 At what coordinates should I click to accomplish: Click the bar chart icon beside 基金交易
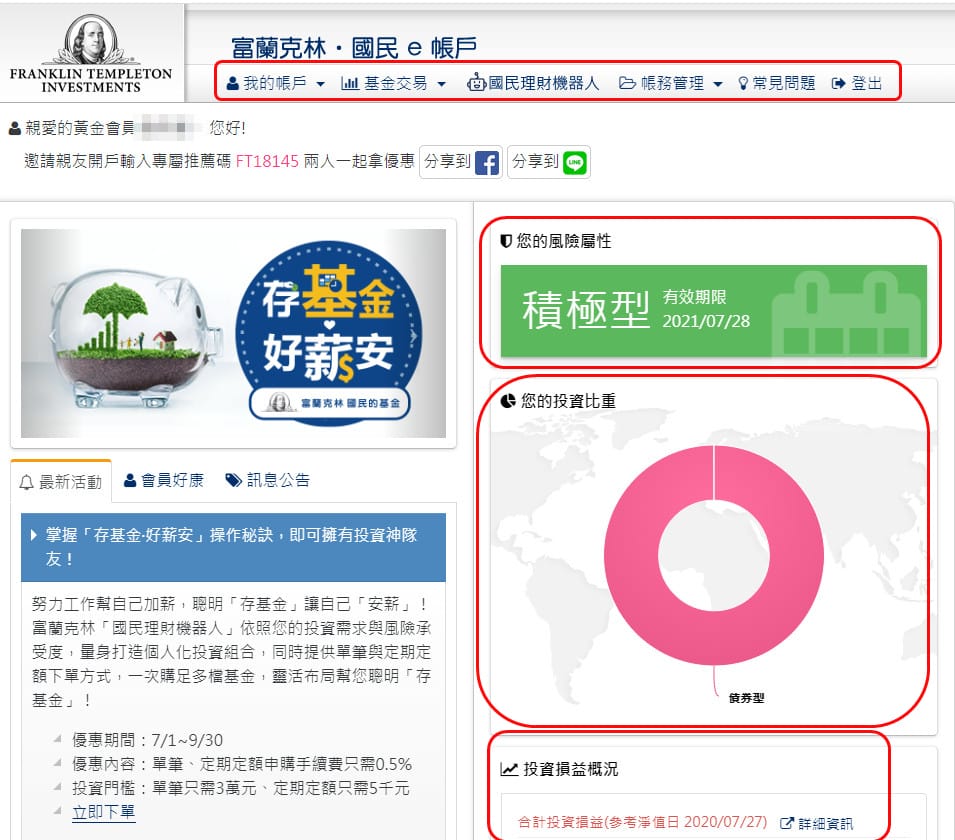pyautogui.click(x=350, y=83)
